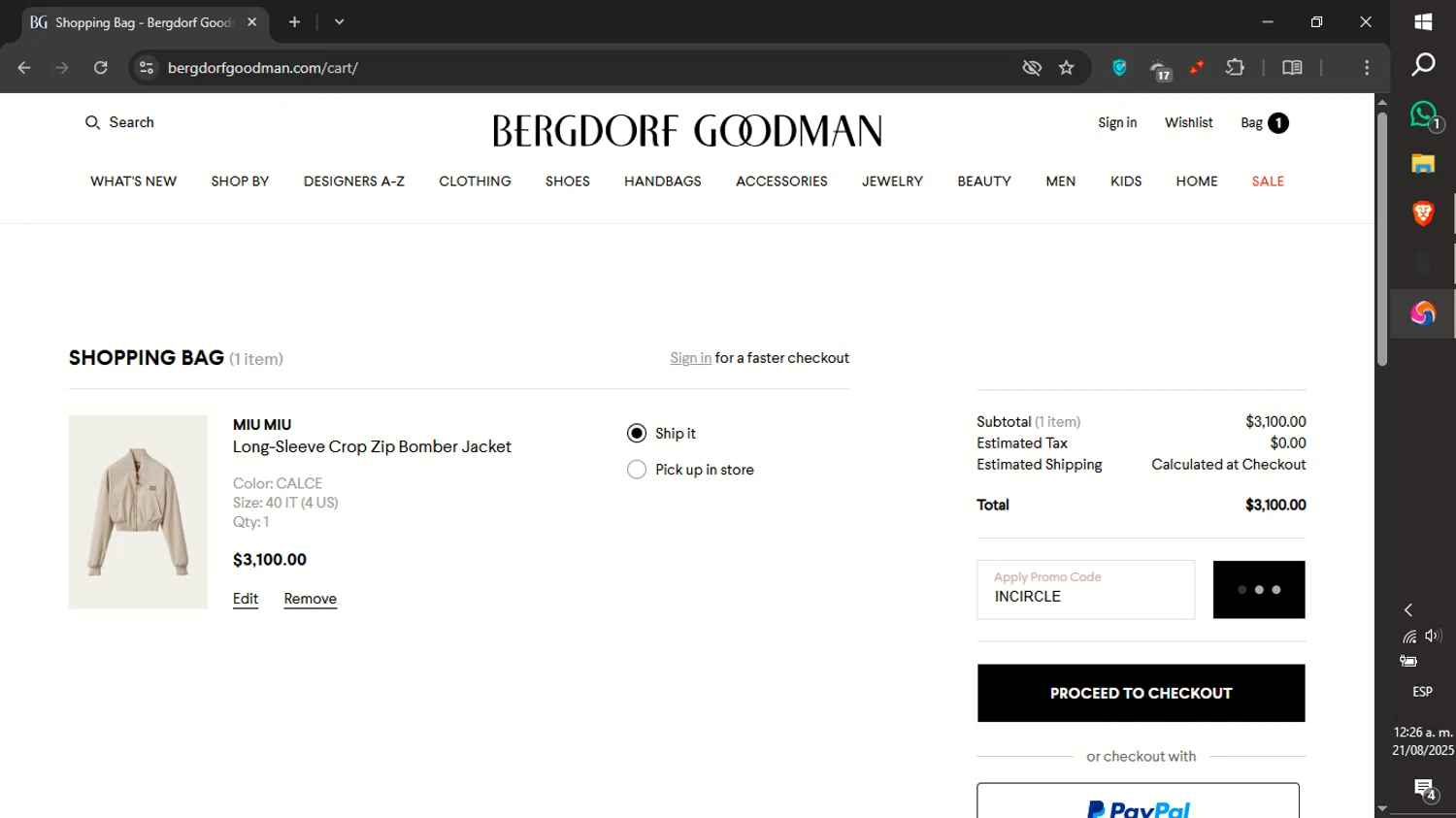Open the Wi-Fi network tray icon
1456x818 pixels.
1409,637
